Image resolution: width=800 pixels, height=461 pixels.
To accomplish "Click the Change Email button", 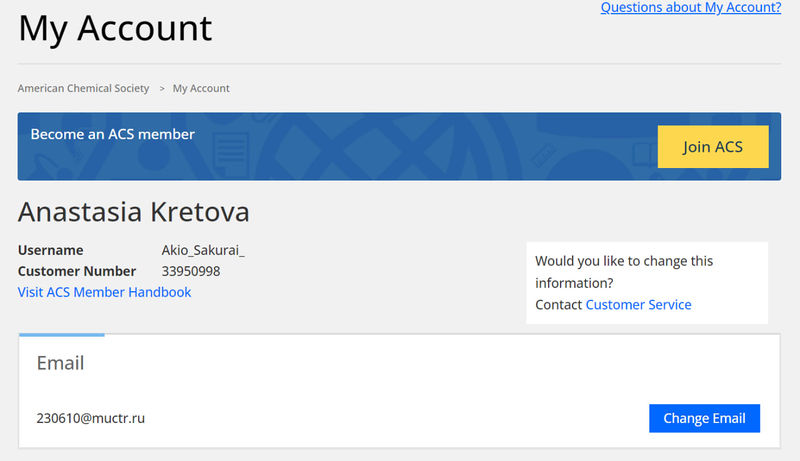I will pos(704,418).
